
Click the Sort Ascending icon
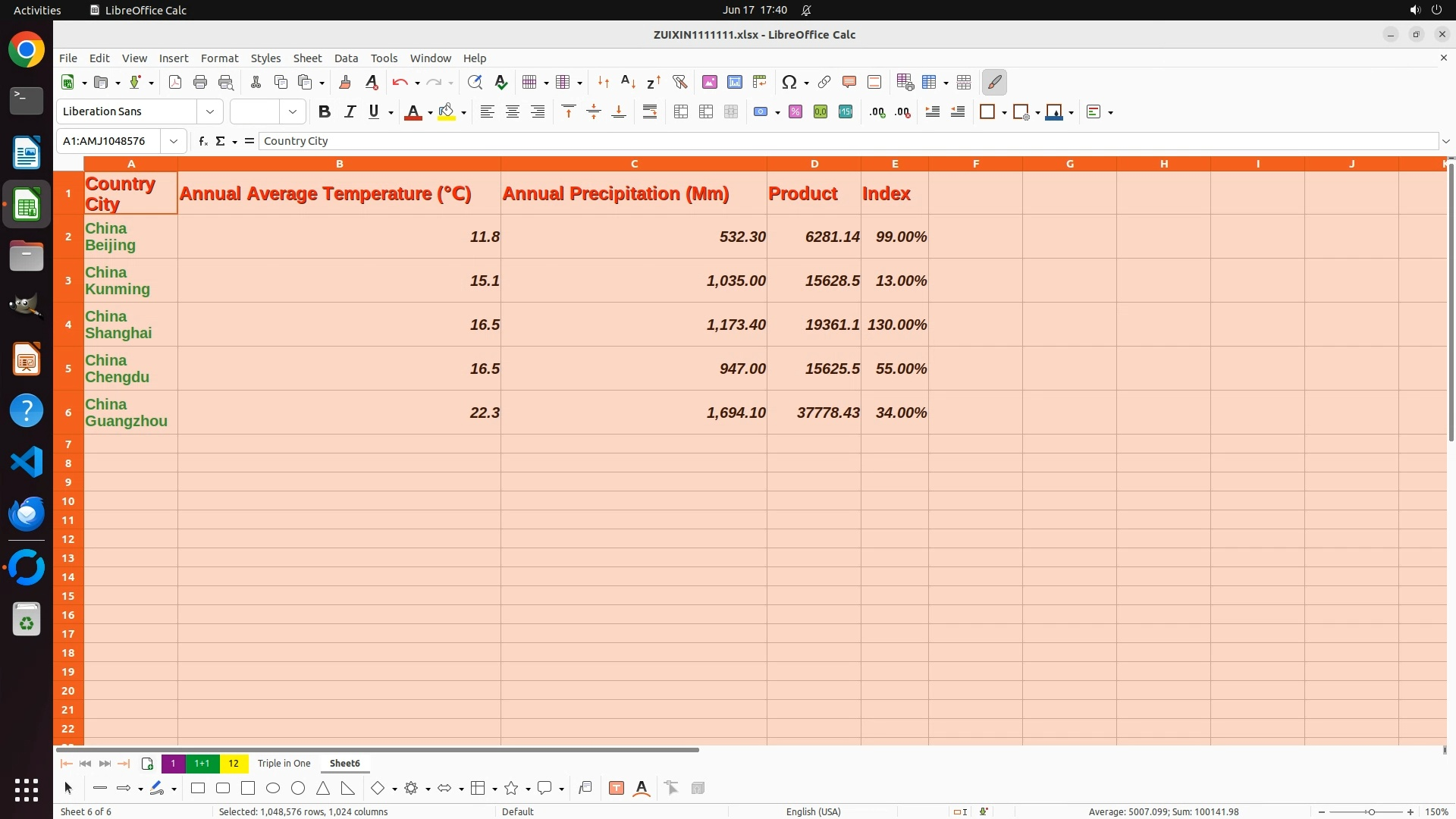pos(628,82)
